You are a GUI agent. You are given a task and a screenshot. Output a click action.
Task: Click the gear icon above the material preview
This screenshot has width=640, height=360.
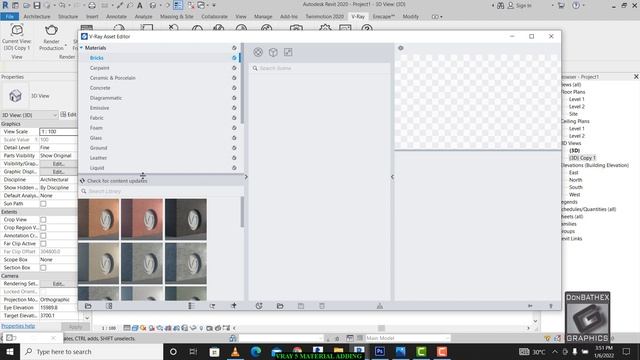click(401, 48)
